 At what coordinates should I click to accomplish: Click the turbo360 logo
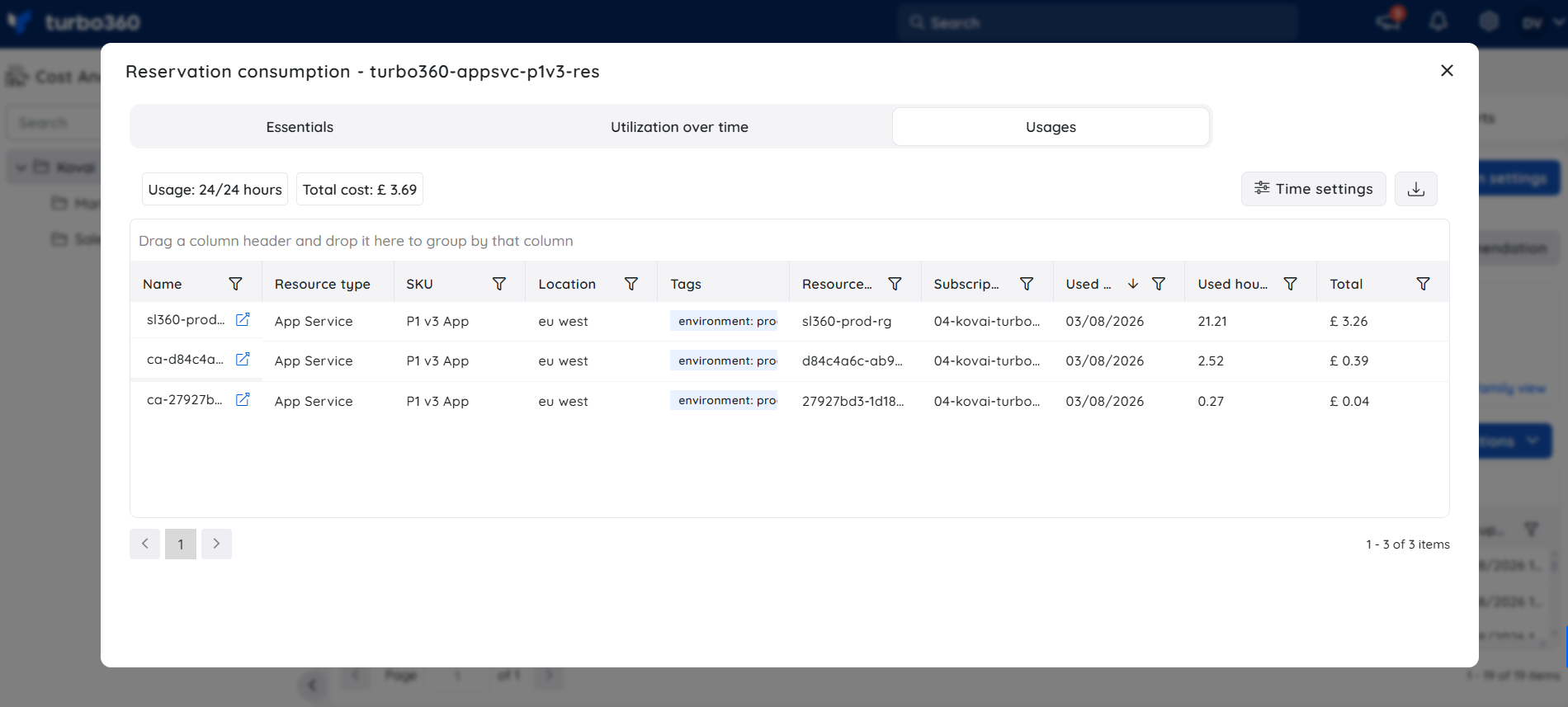tap(74, 21)
